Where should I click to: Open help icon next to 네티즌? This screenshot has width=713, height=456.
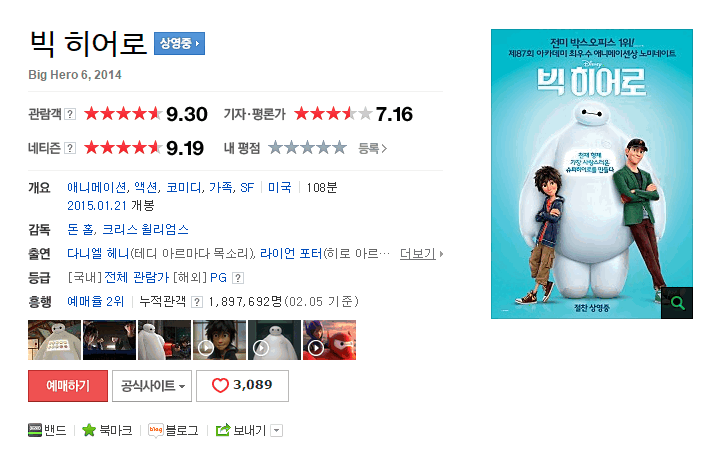pyautogui.click(x=70, y=148)
